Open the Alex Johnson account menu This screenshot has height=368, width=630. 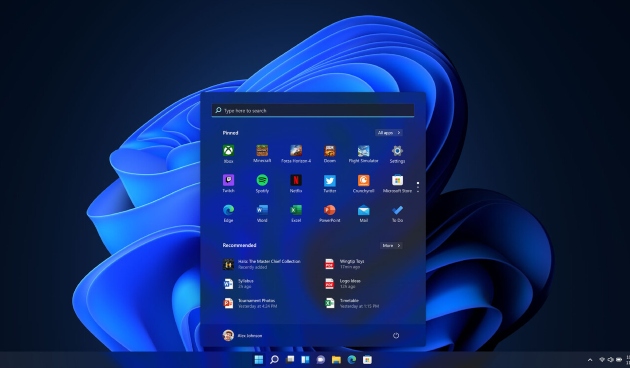click(242, 335)
